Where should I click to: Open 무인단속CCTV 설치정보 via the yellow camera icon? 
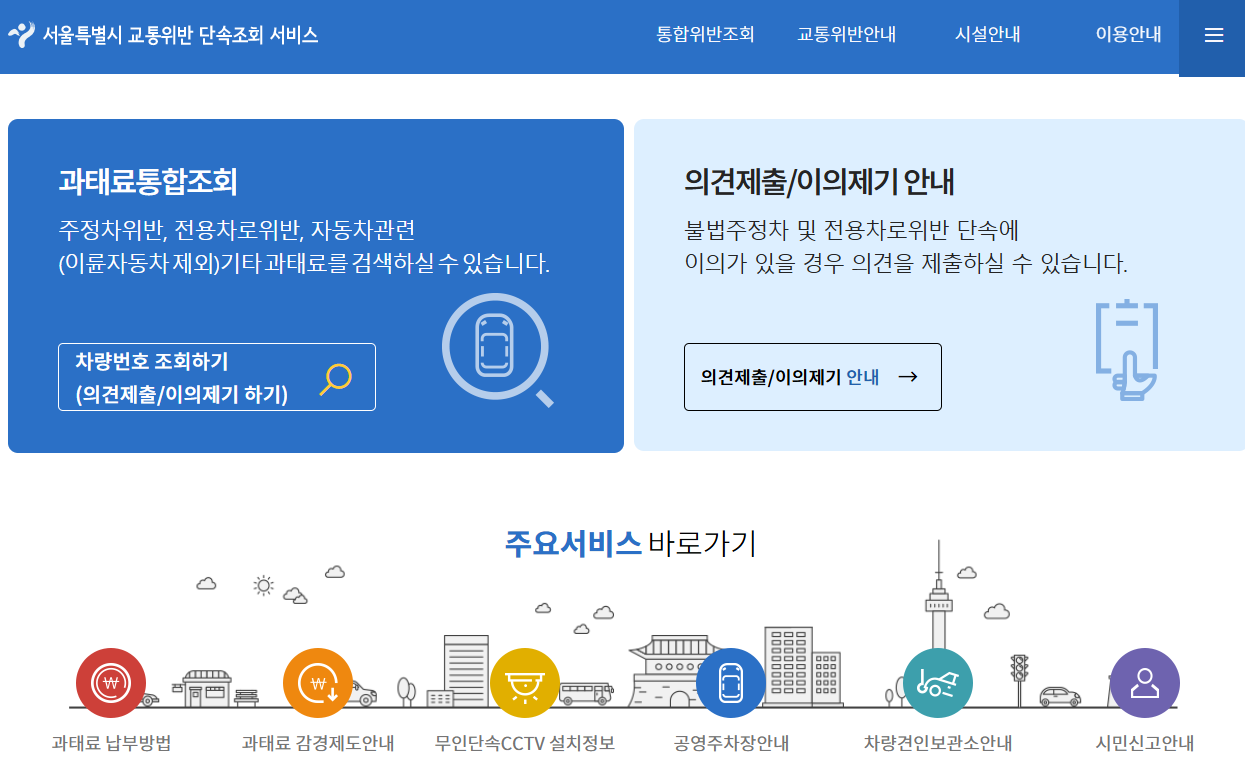click(x=524, y=683)
